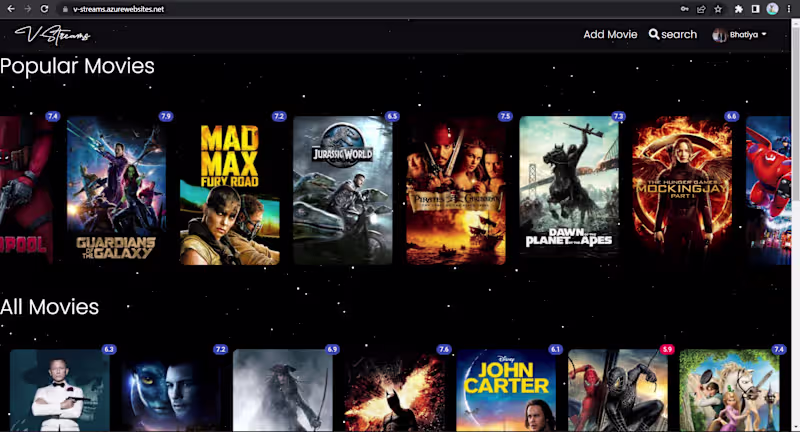Screen dimensions: 800x432
Task: Open the browser extensions puzzle icon
Action: click(x=738, y=9)
